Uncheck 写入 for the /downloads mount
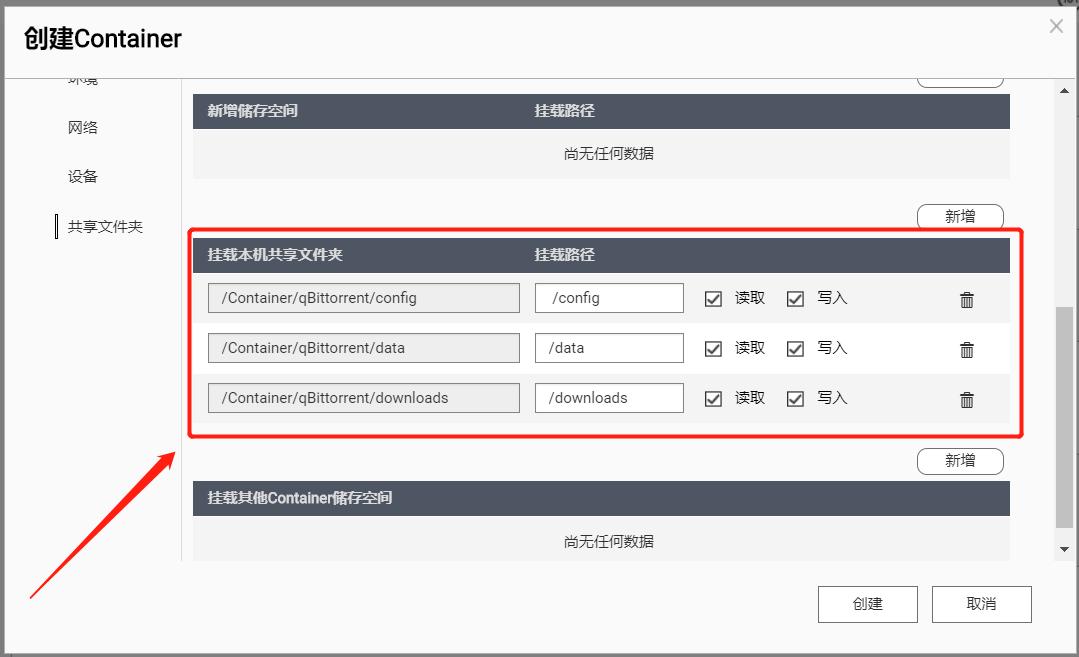 tap(795, 397)
